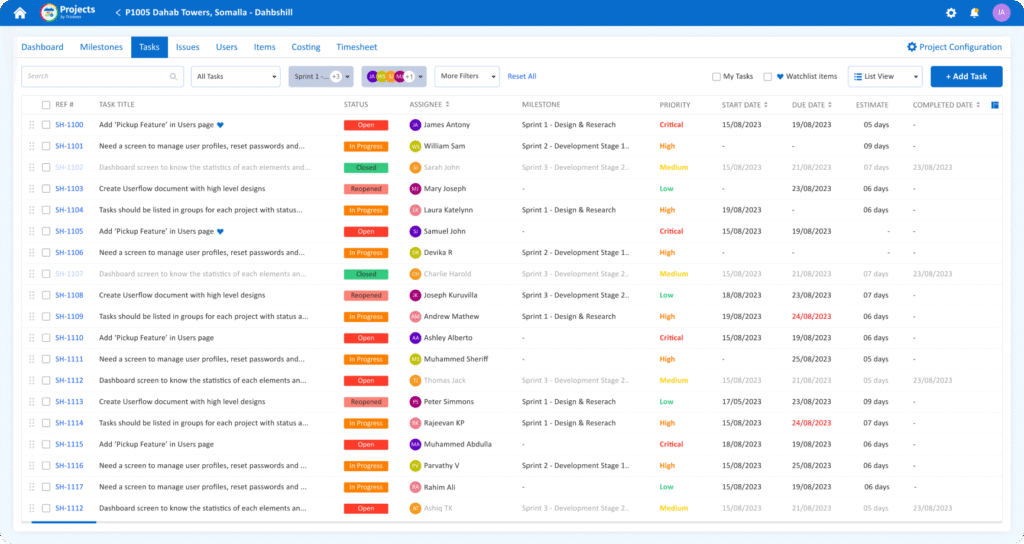The height and width of the screenshot is (544, 1024).
Task: Check the select-all checkbox in table header
Action: (x=46, y=105)
